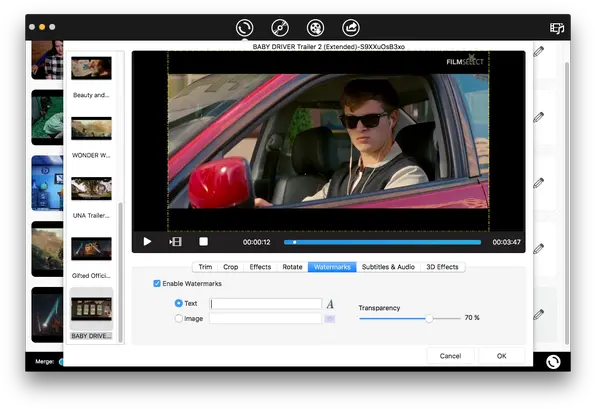
Task: Click the convert button at bottom right
Action: coord(553,362)
